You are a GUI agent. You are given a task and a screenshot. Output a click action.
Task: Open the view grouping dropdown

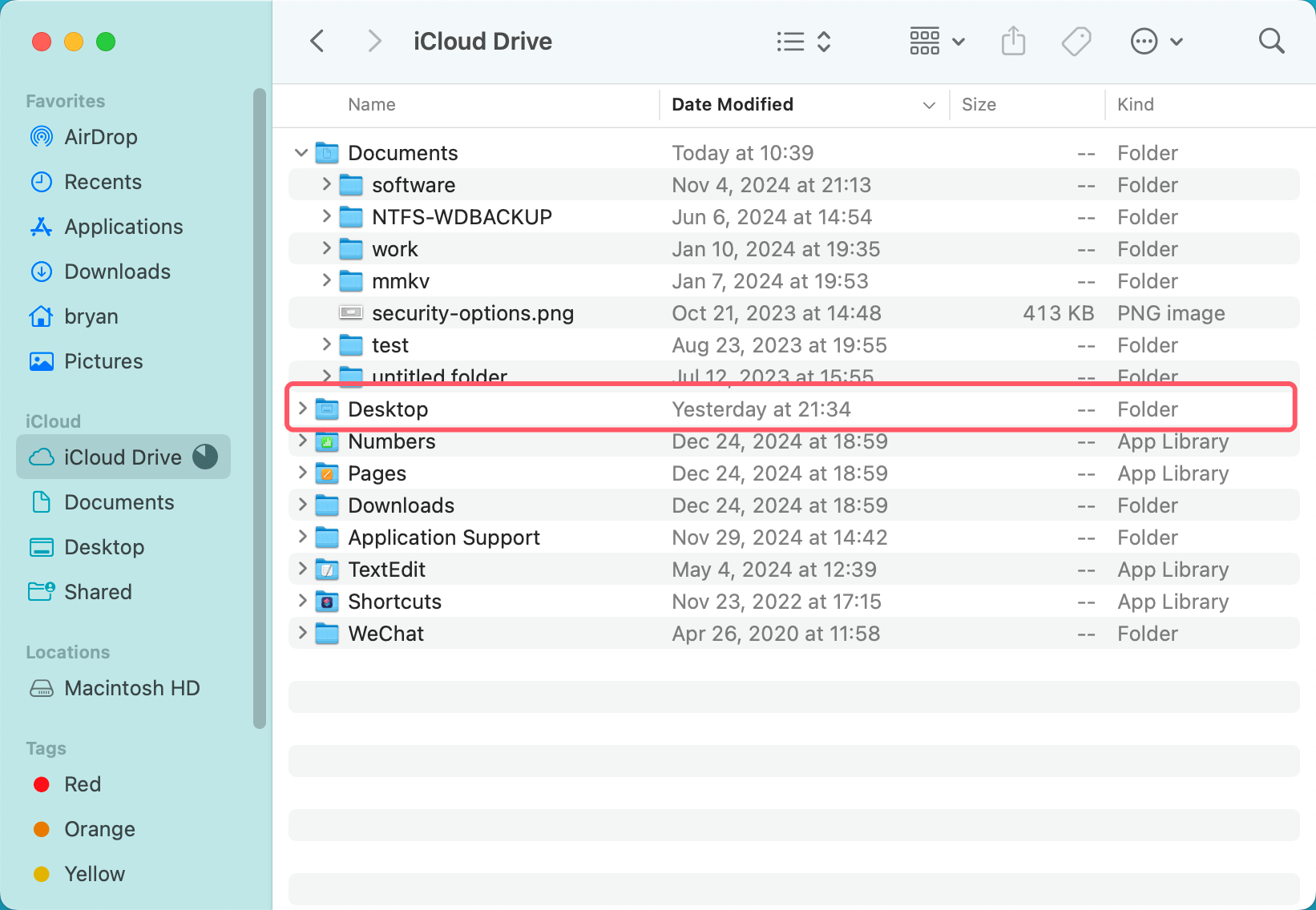[x=935, y=41]
